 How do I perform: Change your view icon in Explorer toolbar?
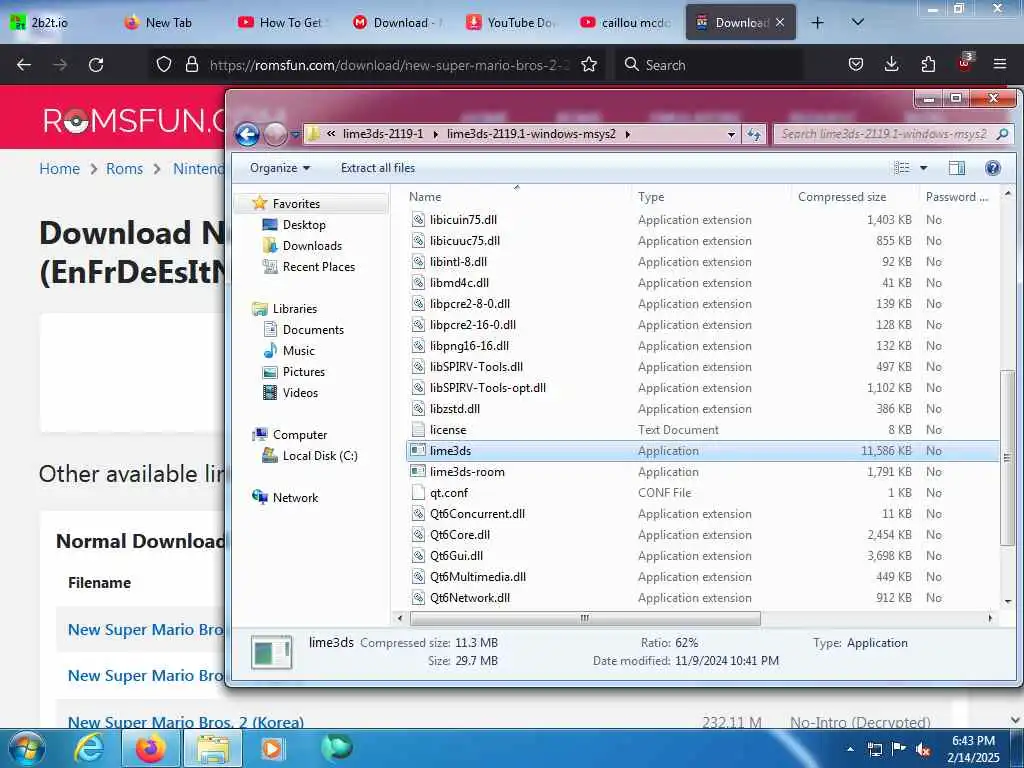coord(902,168)
